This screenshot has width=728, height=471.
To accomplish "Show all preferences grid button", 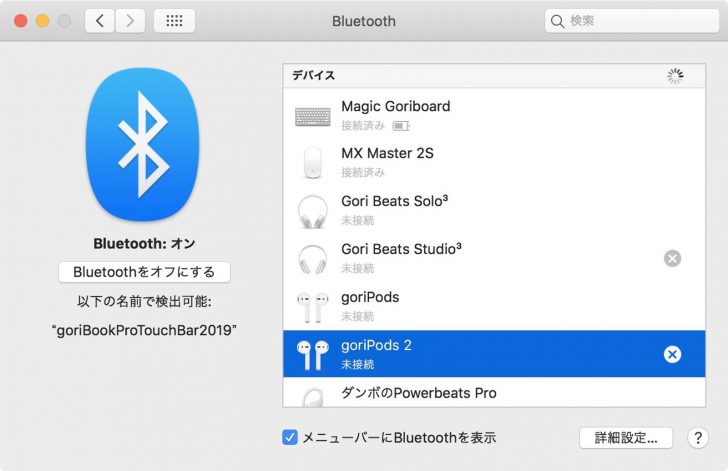I will pos(174,21).
